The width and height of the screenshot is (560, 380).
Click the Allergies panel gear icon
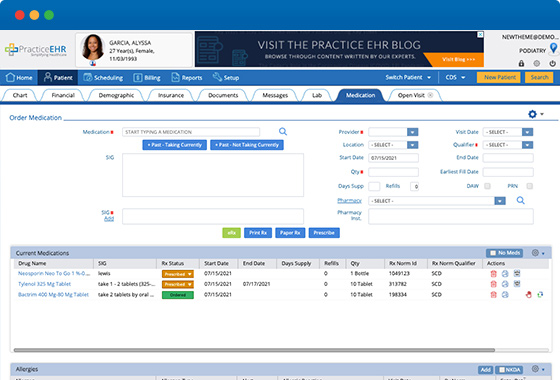coord(535,369)
